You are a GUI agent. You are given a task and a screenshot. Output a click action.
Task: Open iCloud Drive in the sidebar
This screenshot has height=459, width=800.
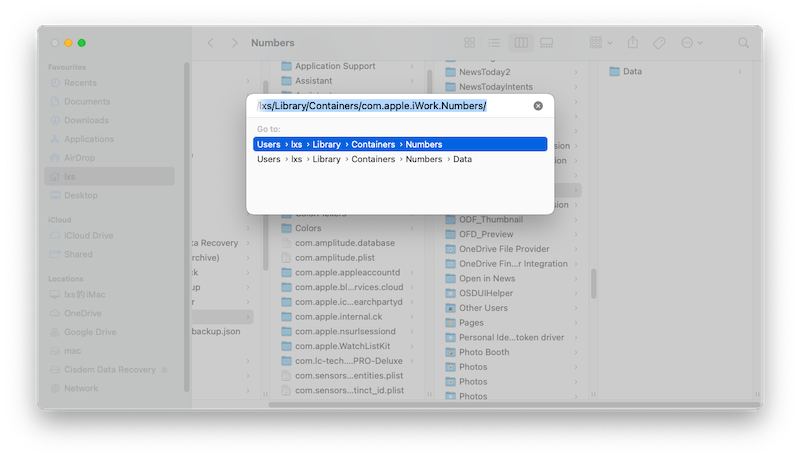pos(109,236)
